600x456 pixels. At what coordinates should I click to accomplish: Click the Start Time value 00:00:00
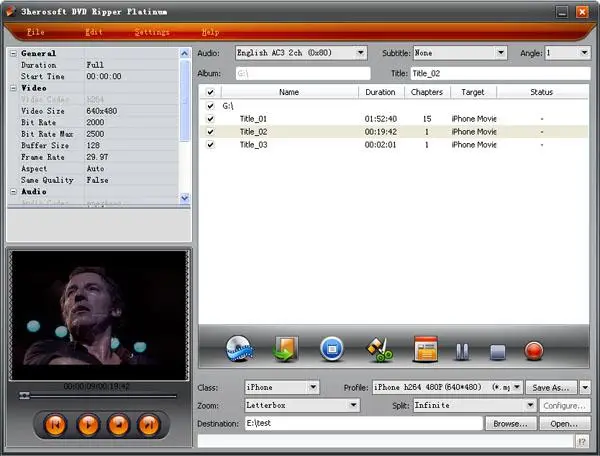coord(104,77)
